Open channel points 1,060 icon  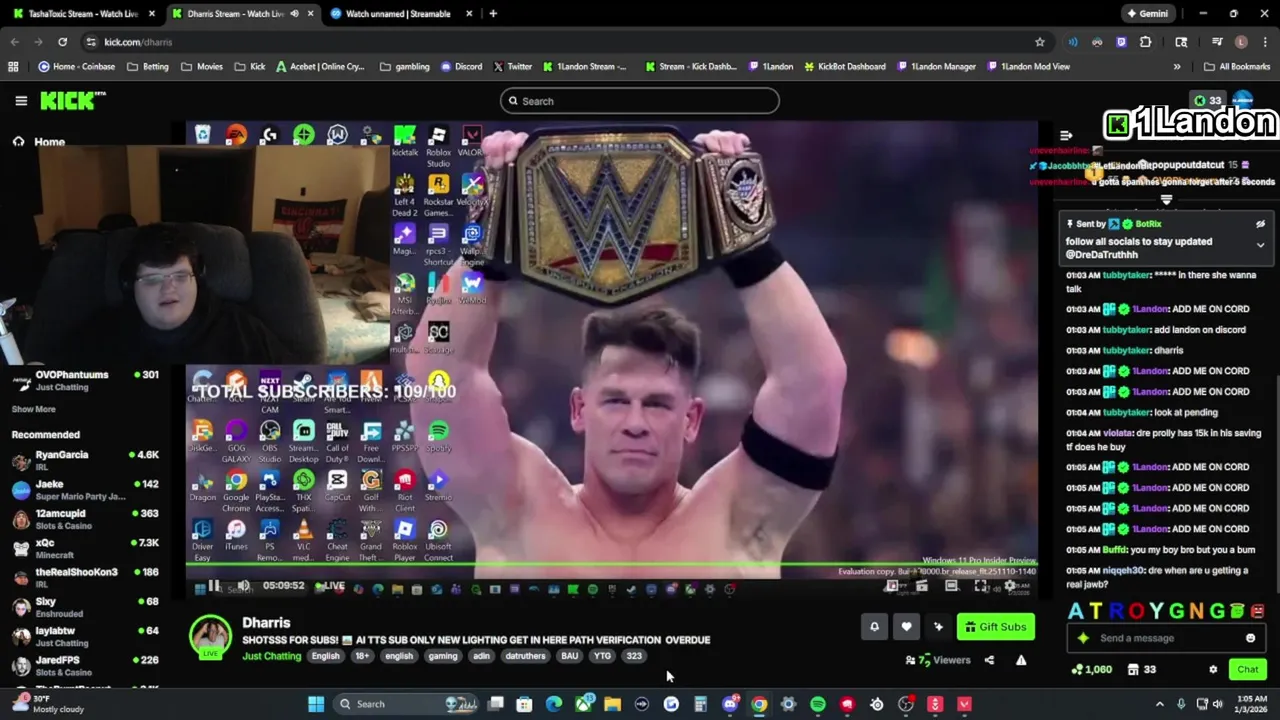[x=1092, y=669]
